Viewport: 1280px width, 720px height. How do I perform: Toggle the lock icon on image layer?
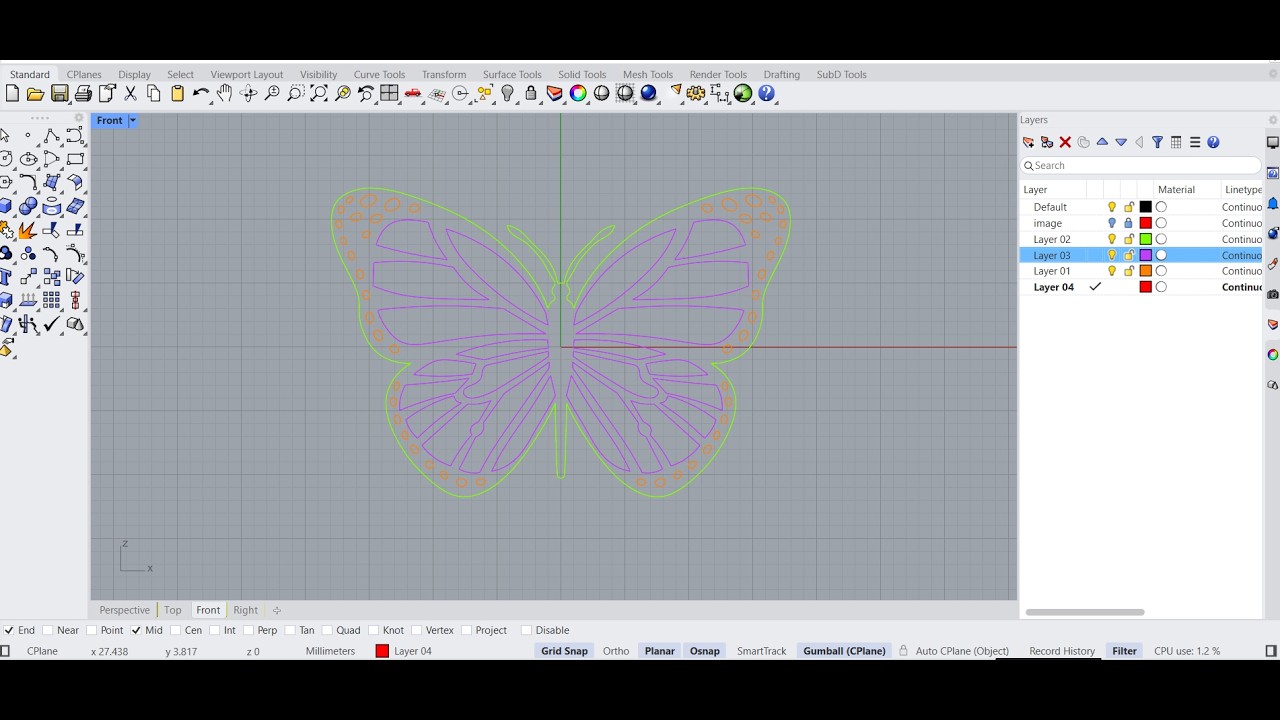pos(1129,224)
